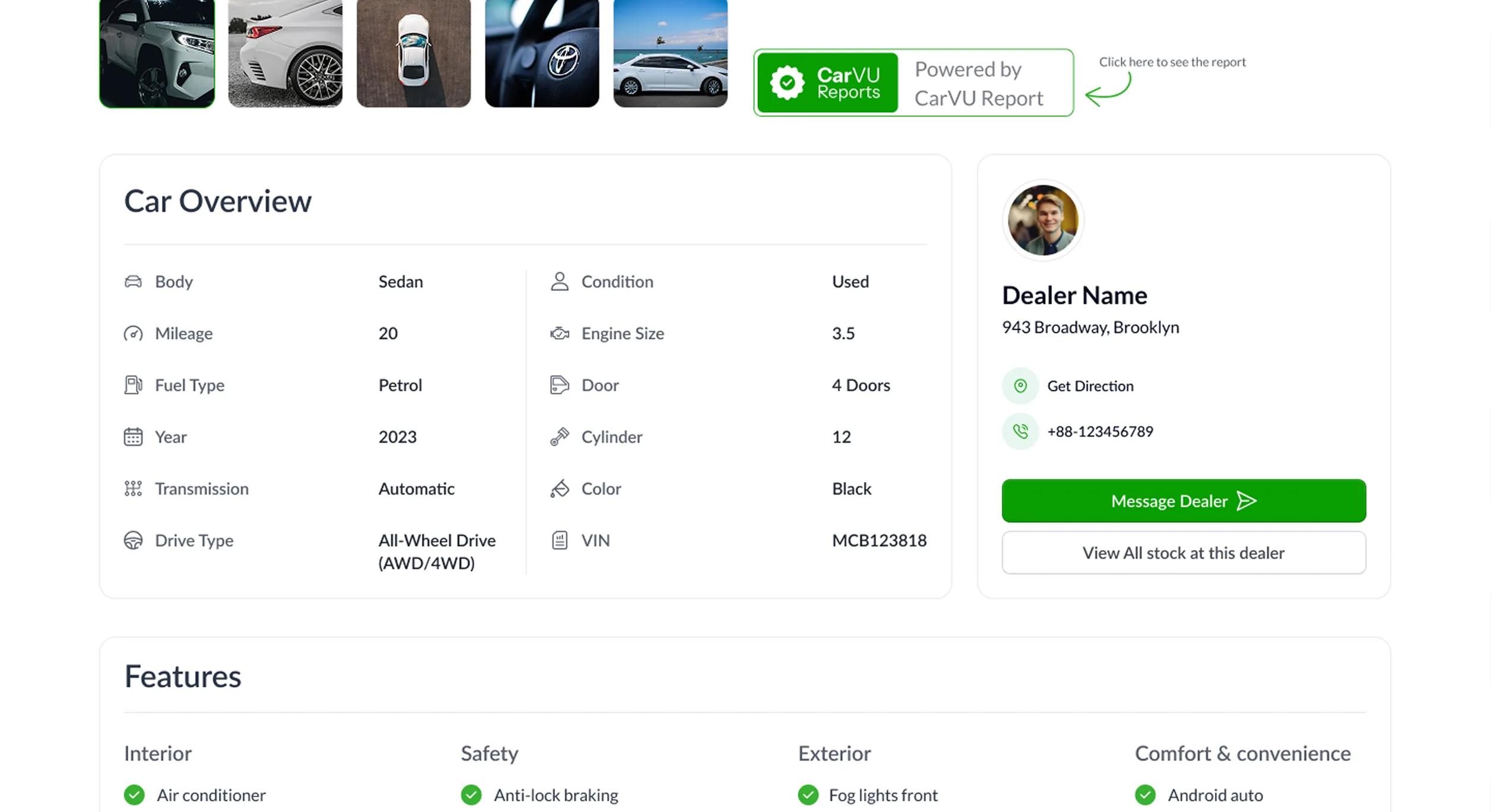The height and width of the screenshot is (812, 1491).
Task: Click the green phone call icon
Action: pos(1020,432)
